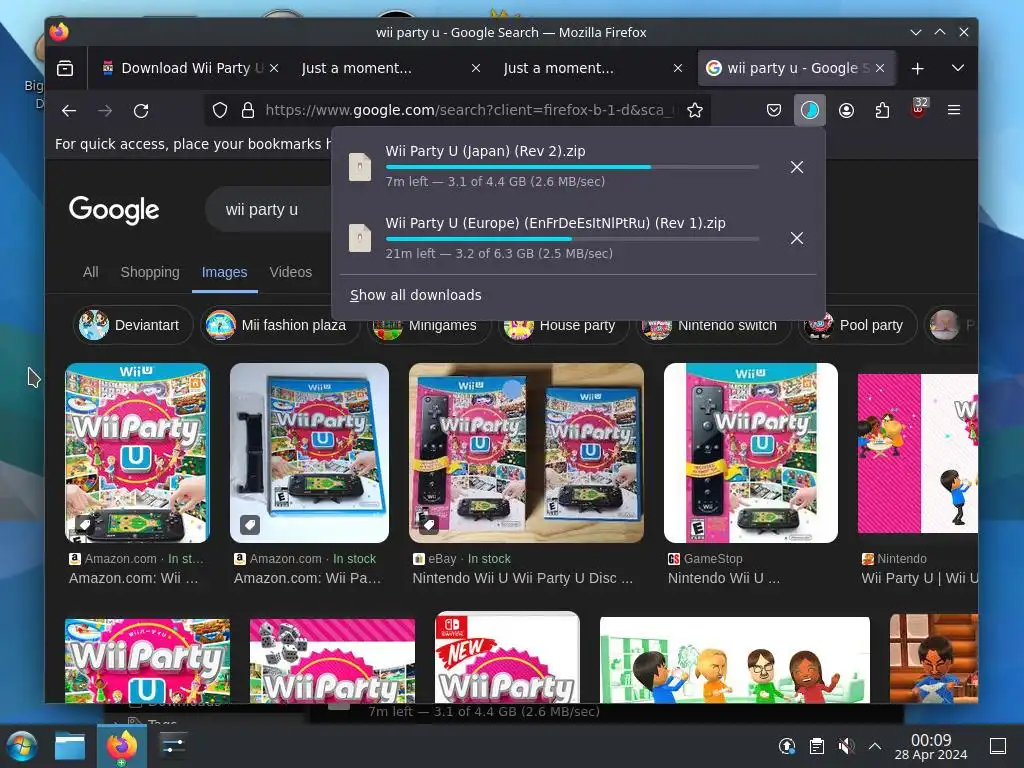1024x768 pixels.
Task: Open tracking protection shield icon
Action: pos(220,110)
